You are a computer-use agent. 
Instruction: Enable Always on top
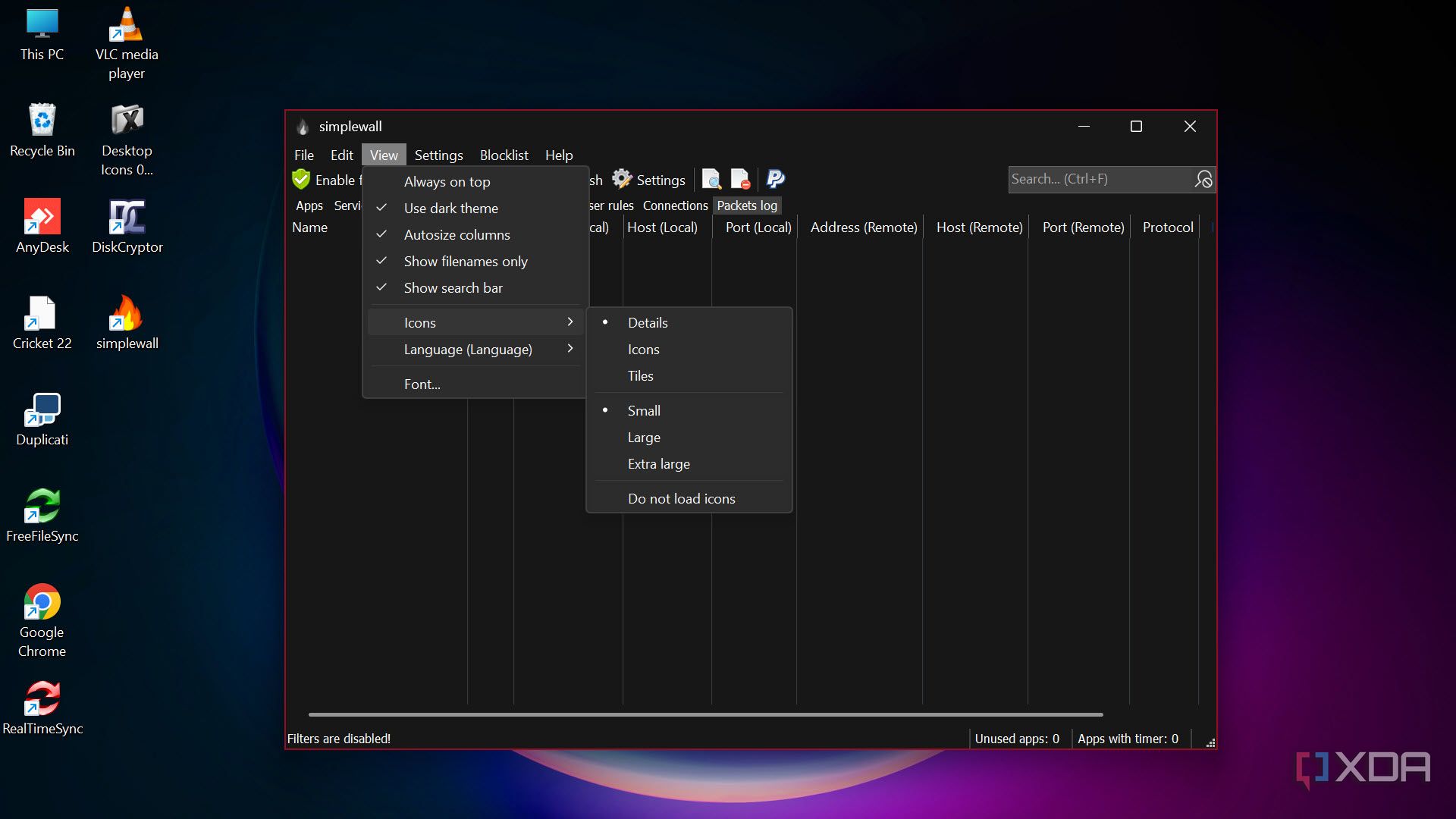[447, 181]
